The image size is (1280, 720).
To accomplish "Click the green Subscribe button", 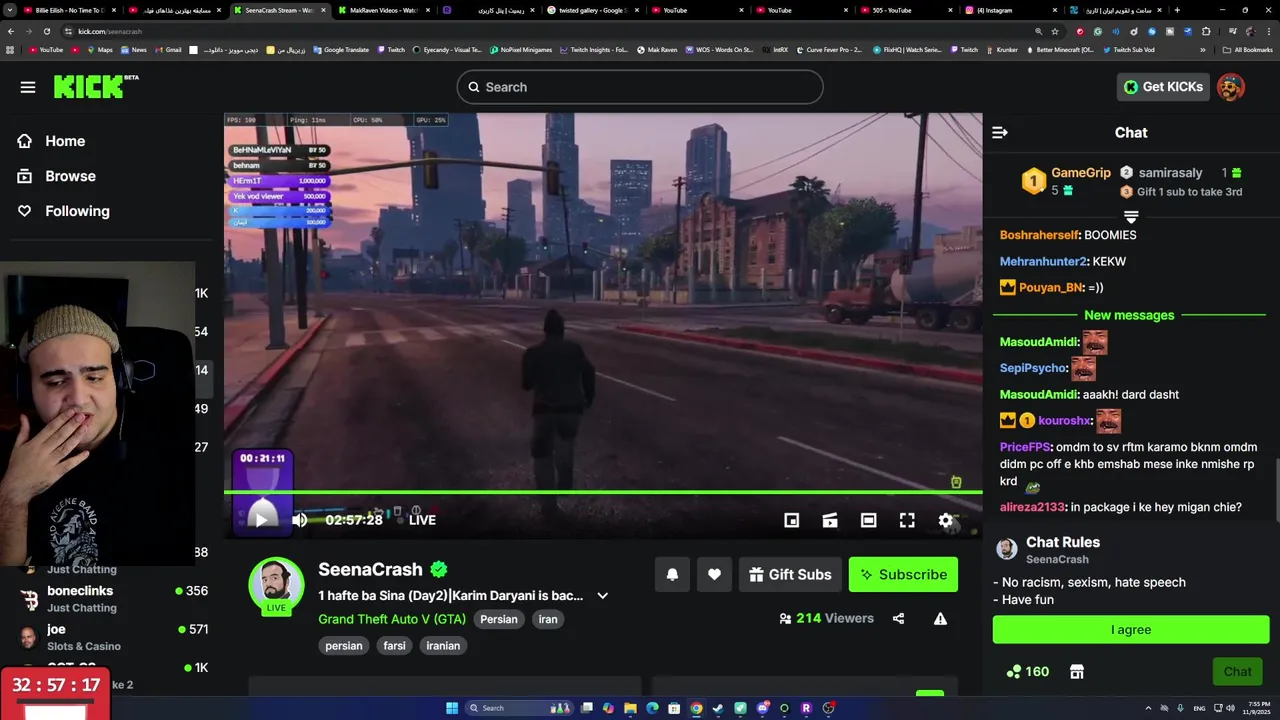I will click(903, 574).
